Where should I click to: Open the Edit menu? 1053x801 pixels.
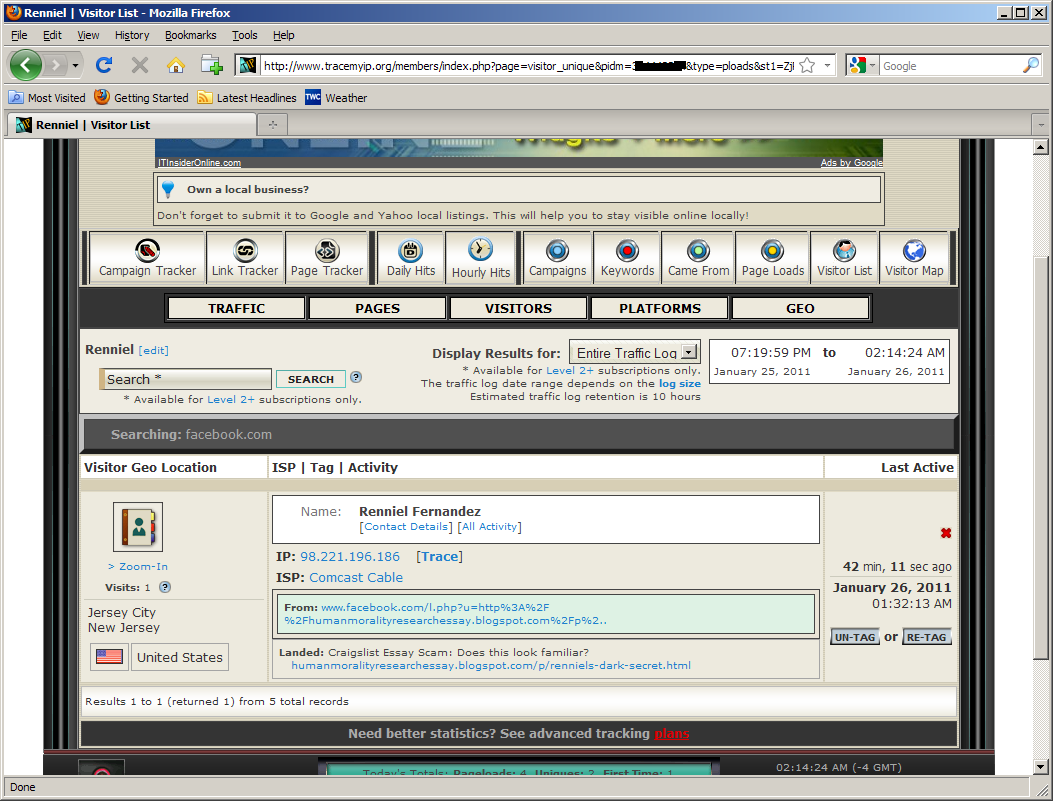point(52,35)
